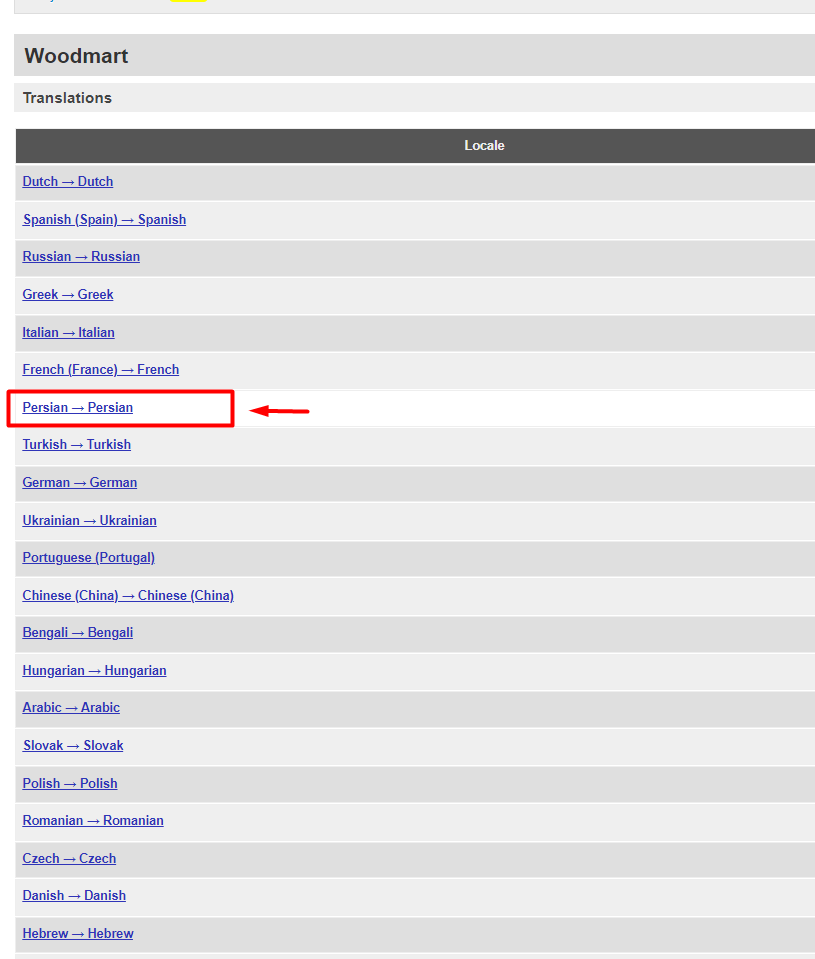Click the Russian → Russian locale link

click(x=81, y=257)
